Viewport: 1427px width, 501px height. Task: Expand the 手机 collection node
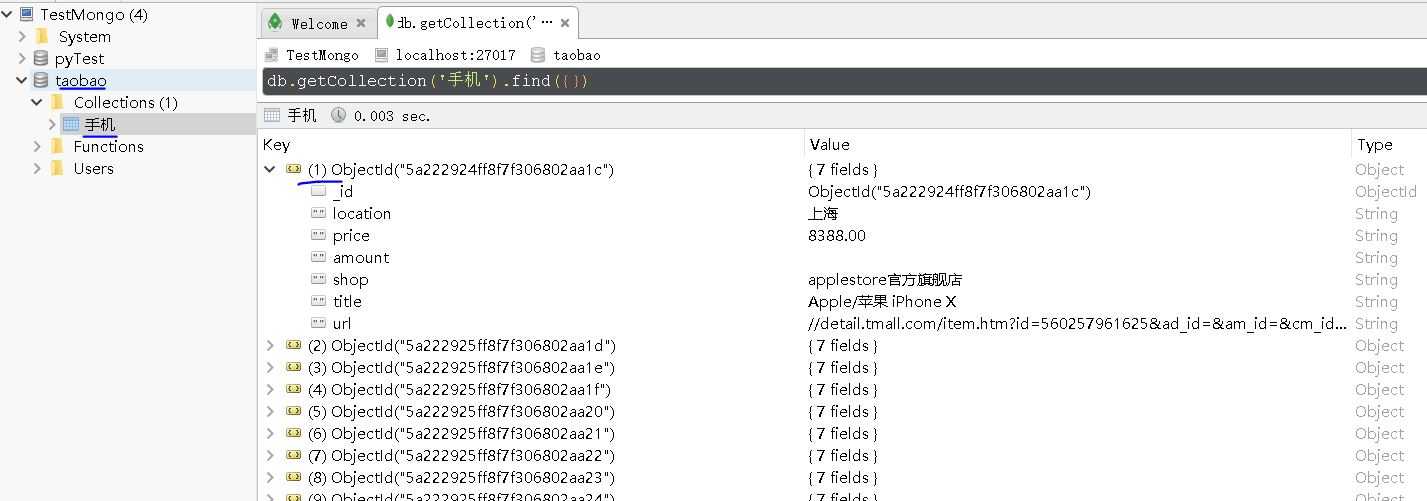point(53,125)
